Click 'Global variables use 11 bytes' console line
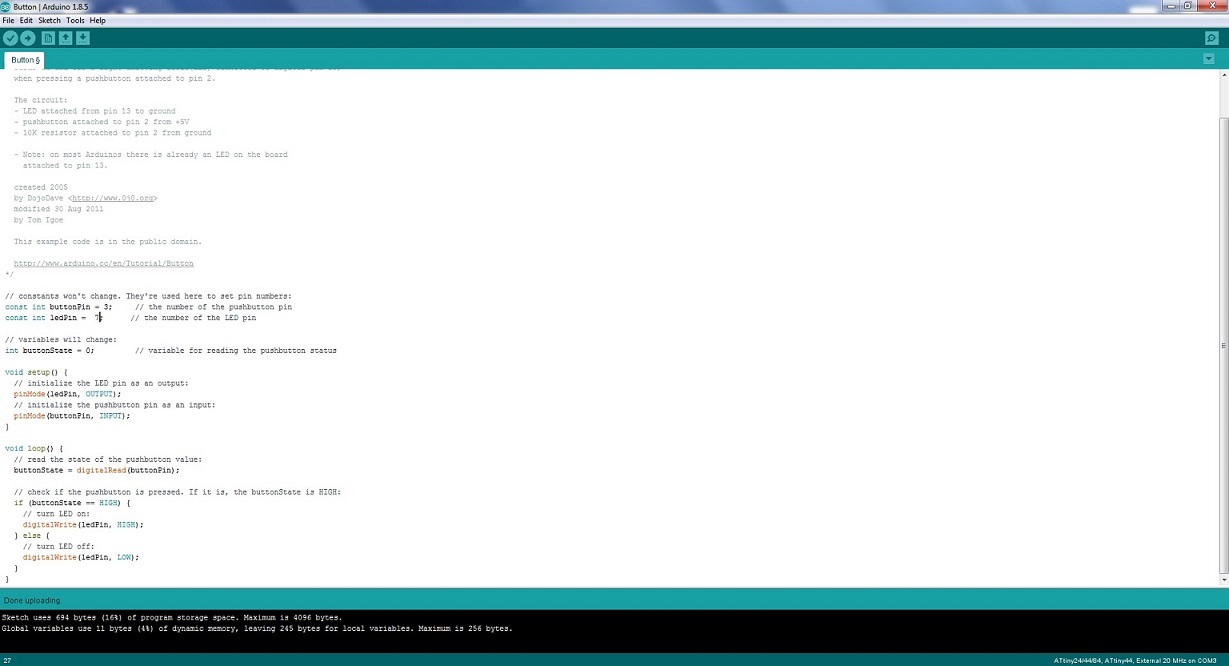The width and height of the screenshot is (1229, 666). (257, 629)
